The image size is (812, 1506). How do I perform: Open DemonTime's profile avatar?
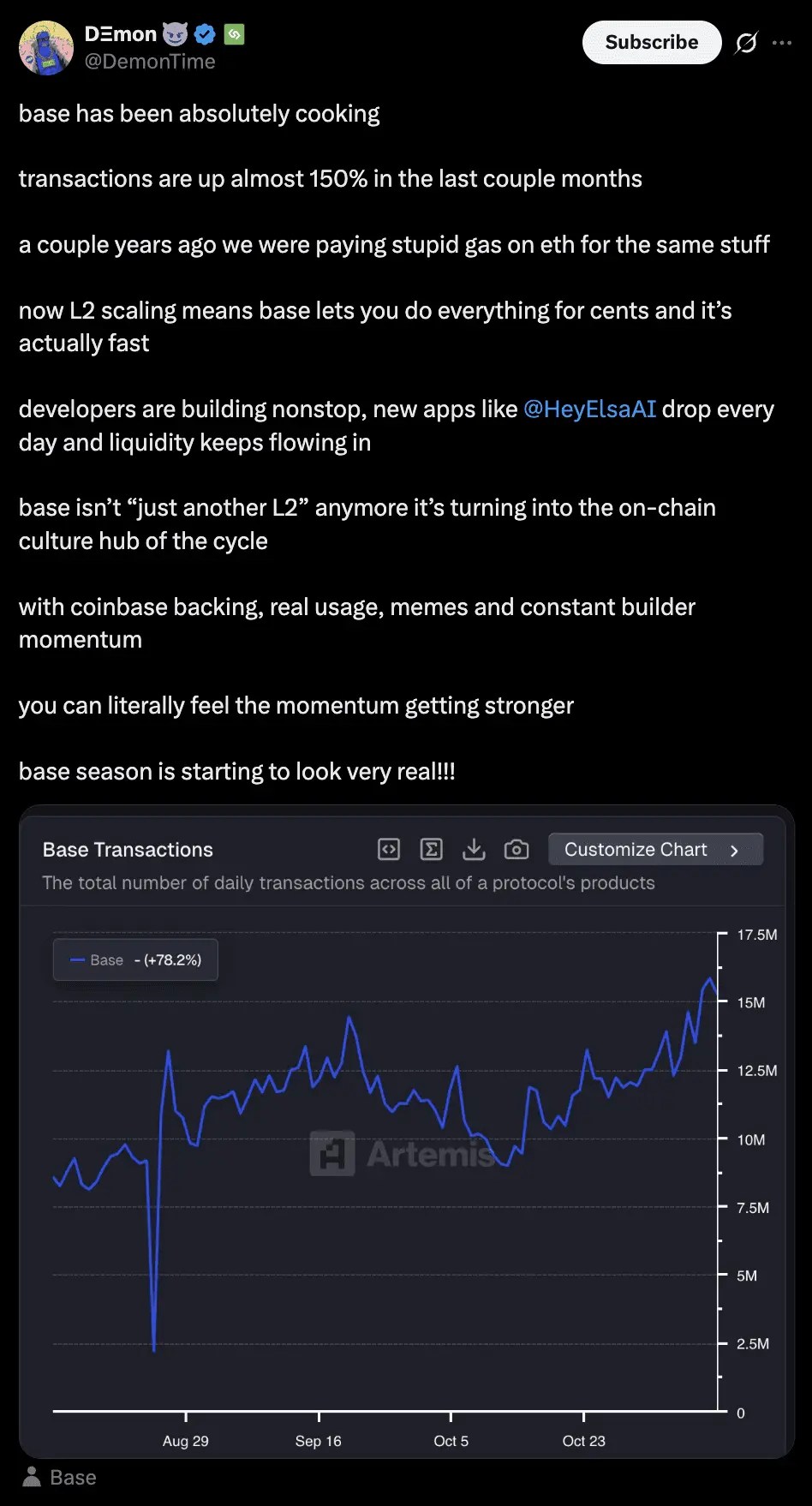[x=46, y=48]
